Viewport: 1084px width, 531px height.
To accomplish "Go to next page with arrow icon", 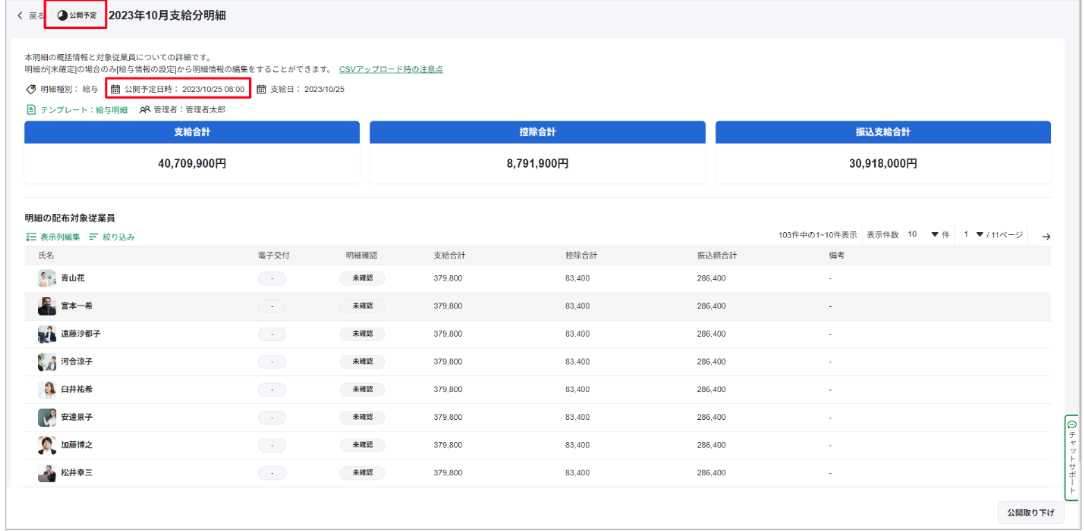I will tap(1046, 236).
